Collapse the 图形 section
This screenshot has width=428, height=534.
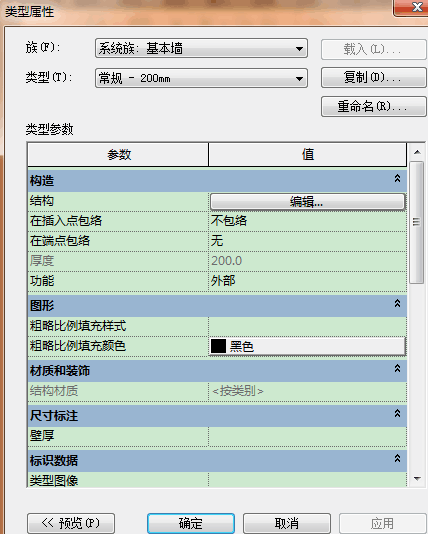(397, 303)
